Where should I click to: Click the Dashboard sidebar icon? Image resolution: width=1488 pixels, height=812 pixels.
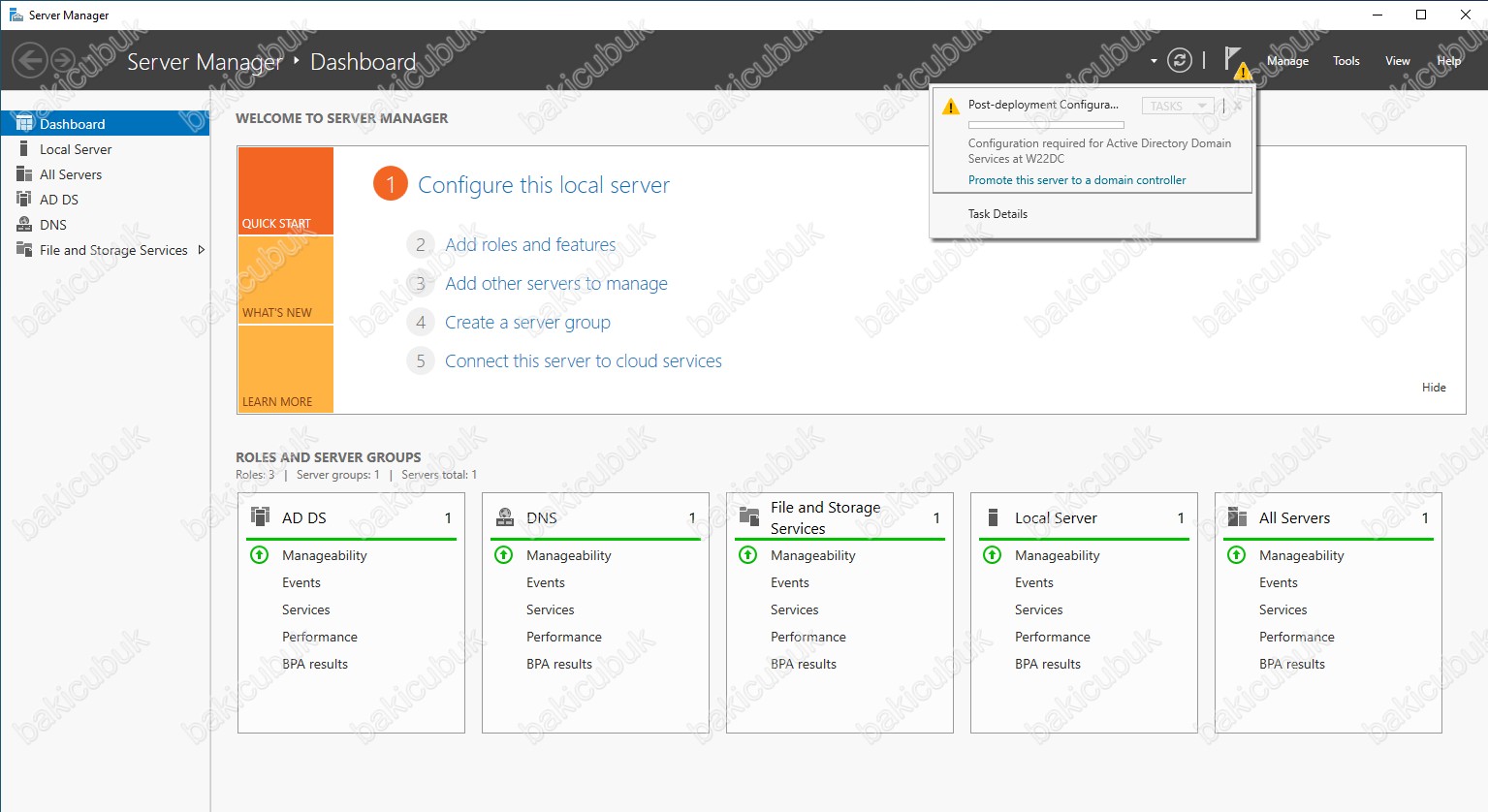pos(24,123)
